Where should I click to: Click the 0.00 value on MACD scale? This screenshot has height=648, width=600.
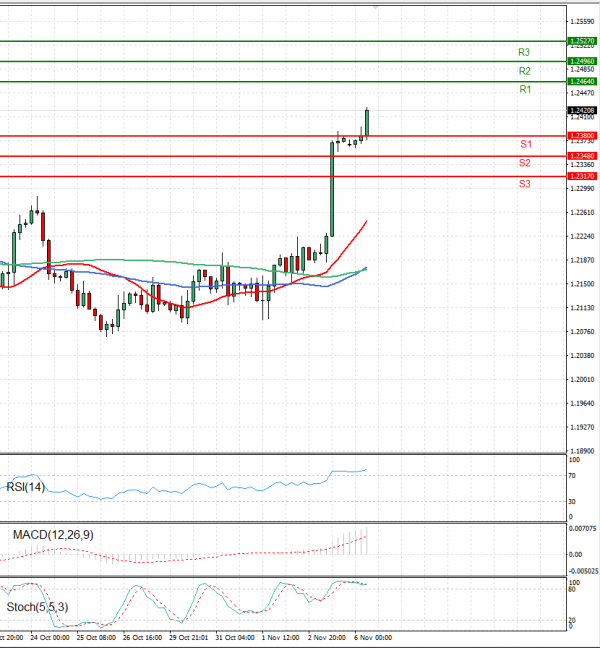[575, 555]
